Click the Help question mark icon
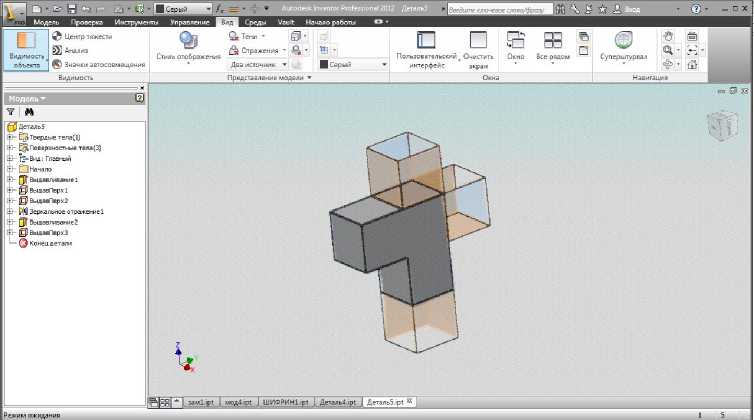 (696, 9)
